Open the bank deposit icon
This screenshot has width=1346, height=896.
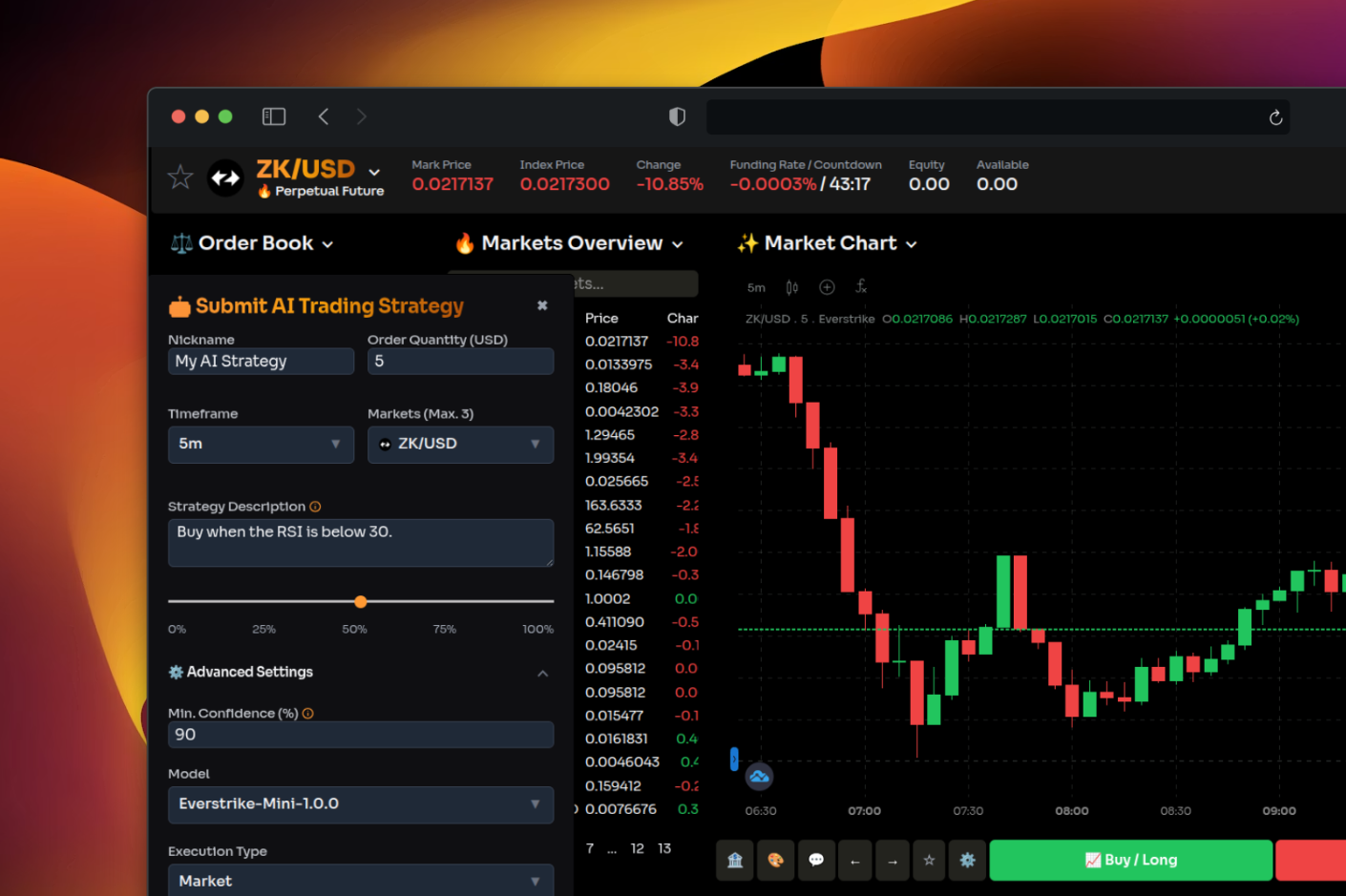(x=734, y=860)
